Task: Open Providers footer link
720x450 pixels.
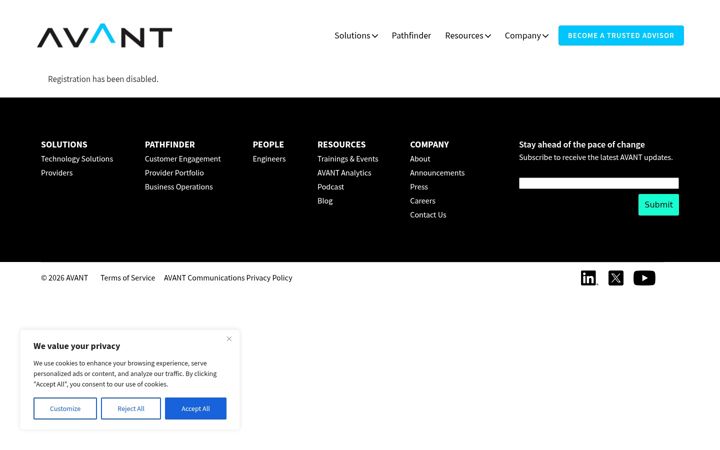Action: [x=56, y=173]
